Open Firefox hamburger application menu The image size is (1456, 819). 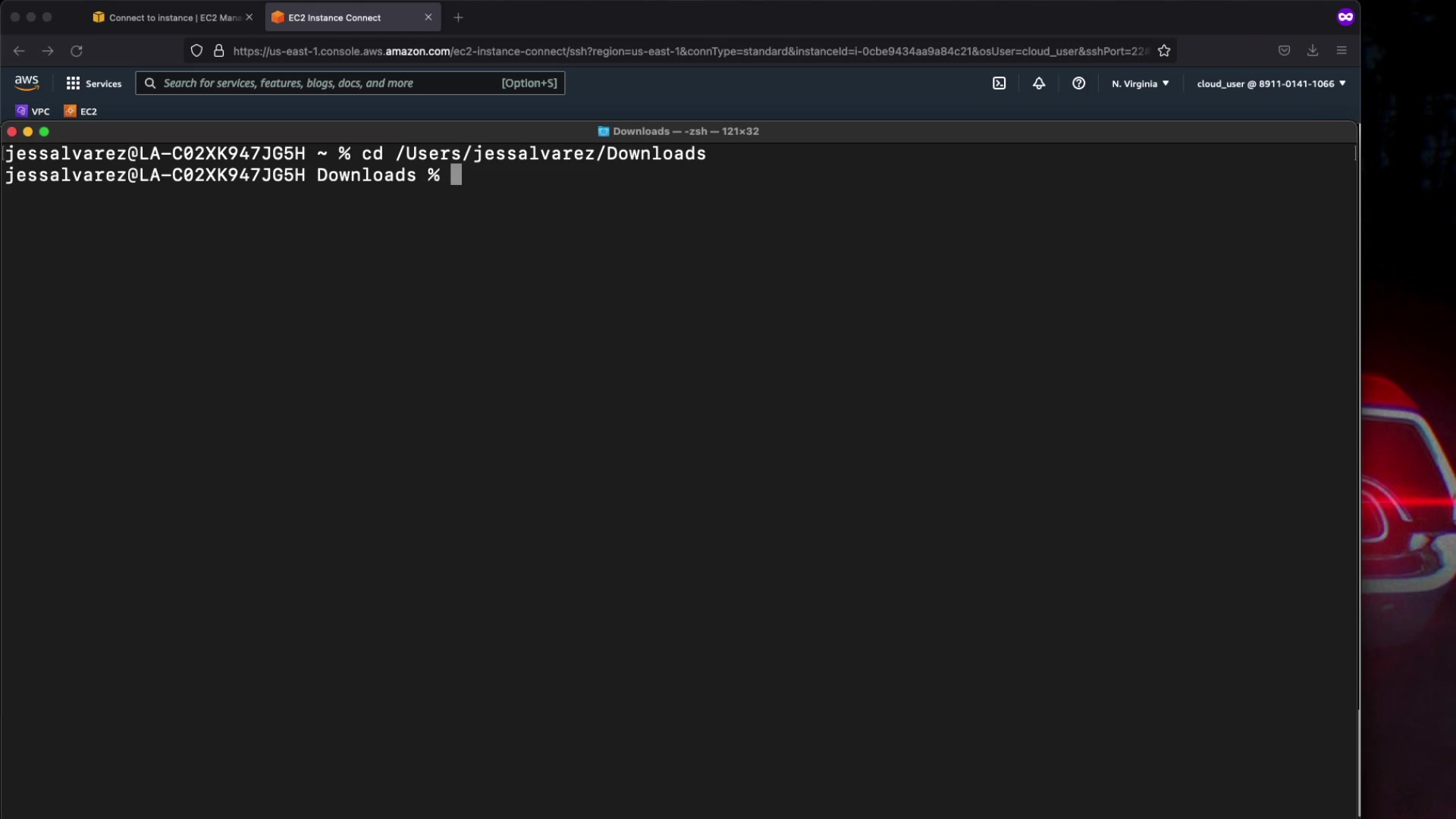pos(1341,51)
